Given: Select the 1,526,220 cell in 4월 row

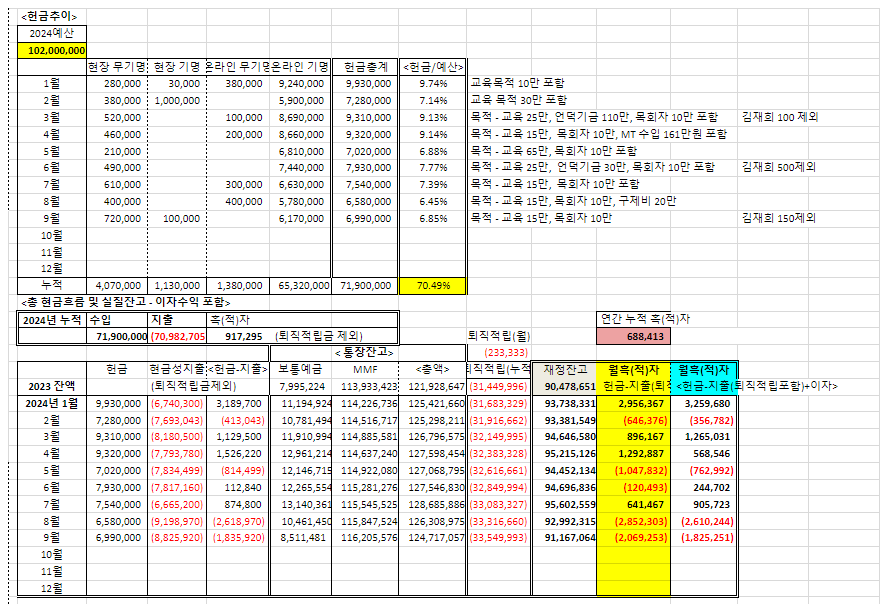Looking at the screenshot, I should (x=238, y=454).
